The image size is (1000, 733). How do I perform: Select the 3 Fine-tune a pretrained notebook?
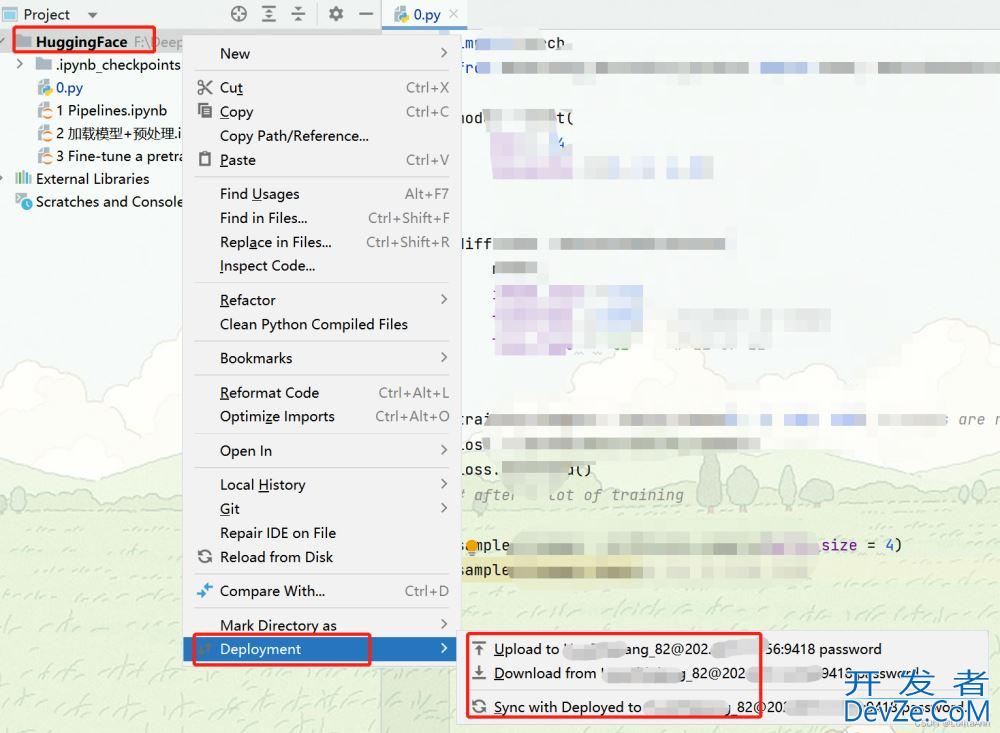point(119,156)
